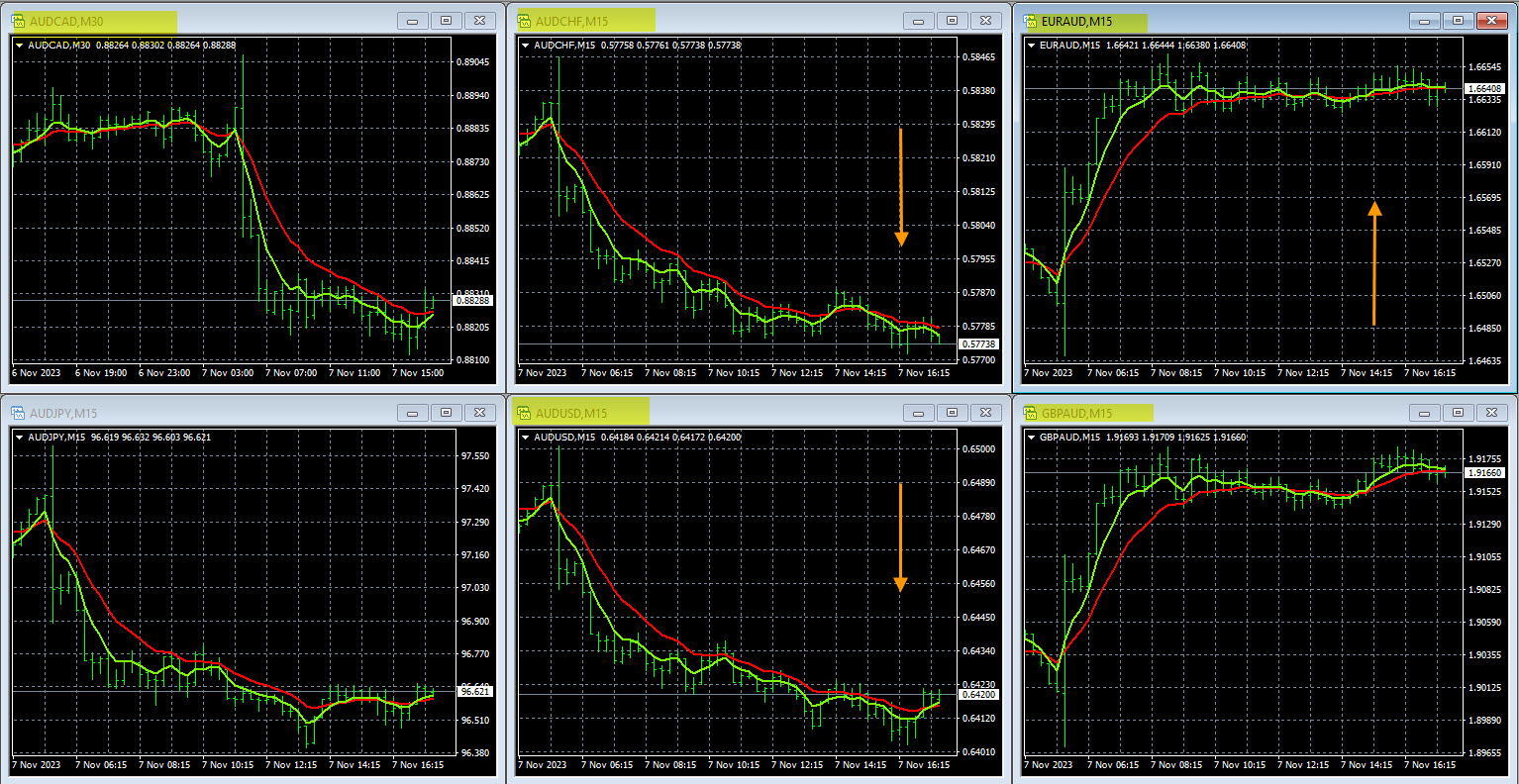Click the 1.91660 price label on GBPAUD

click(x=1484, y=473)
